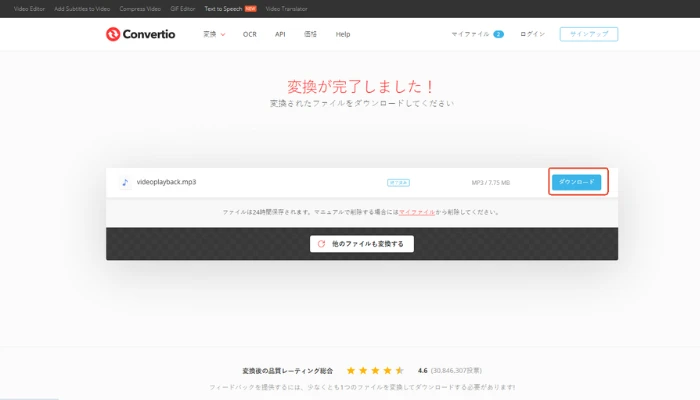Open Add Subtitles to Video link
700x400 pixels.
tap(82, 8)
